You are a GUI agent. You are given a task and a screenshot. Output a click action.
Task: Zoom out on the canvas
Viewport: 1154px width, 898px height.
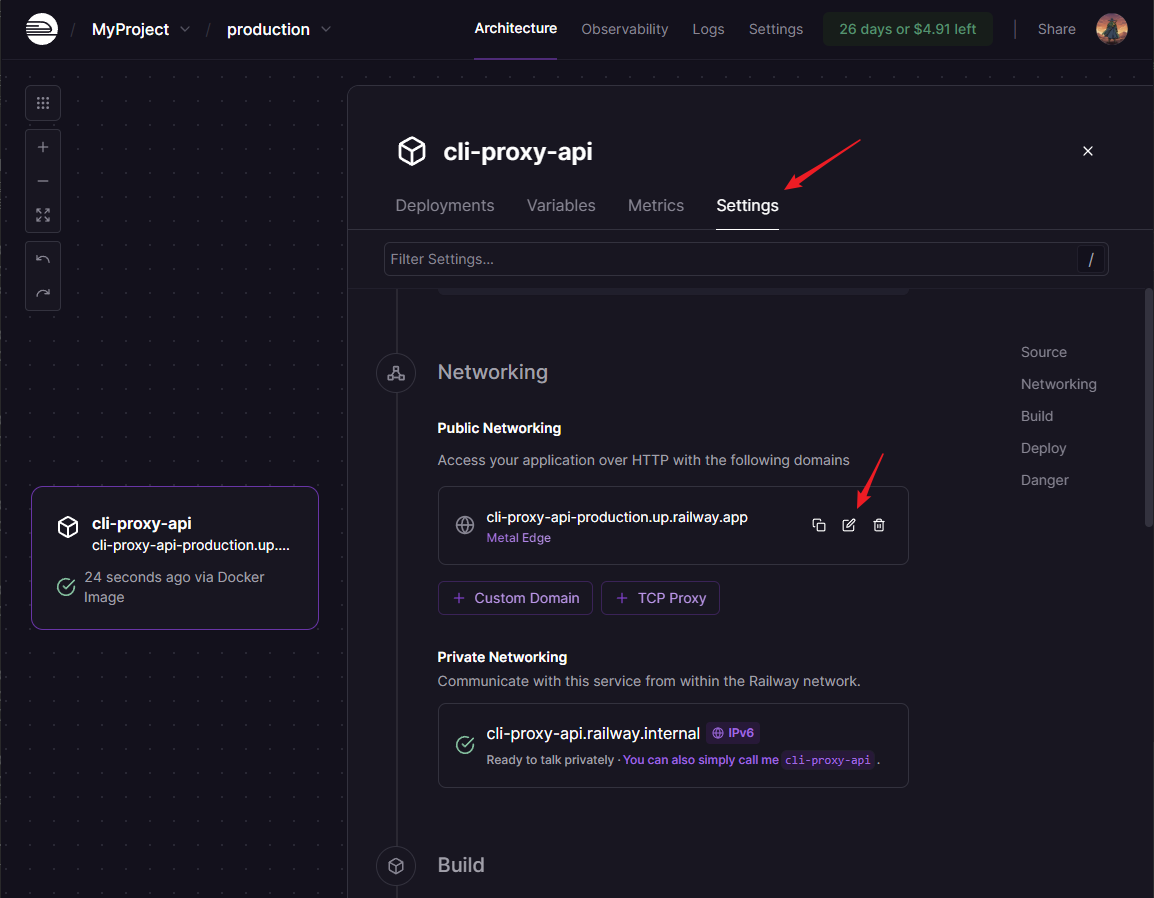(x=43, y=181)
